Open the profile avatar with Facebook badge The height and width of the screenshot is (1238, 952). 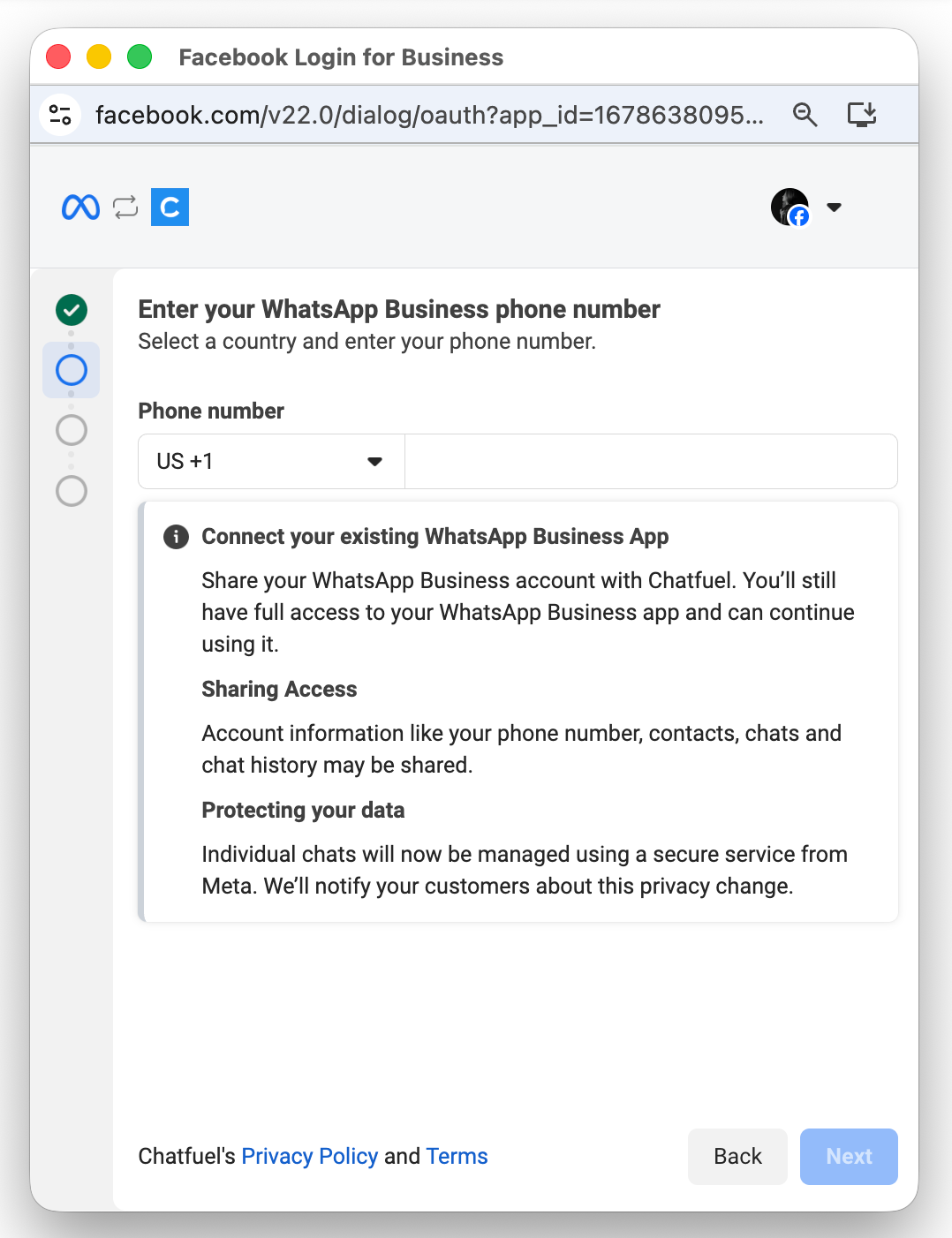pos(790,208)
